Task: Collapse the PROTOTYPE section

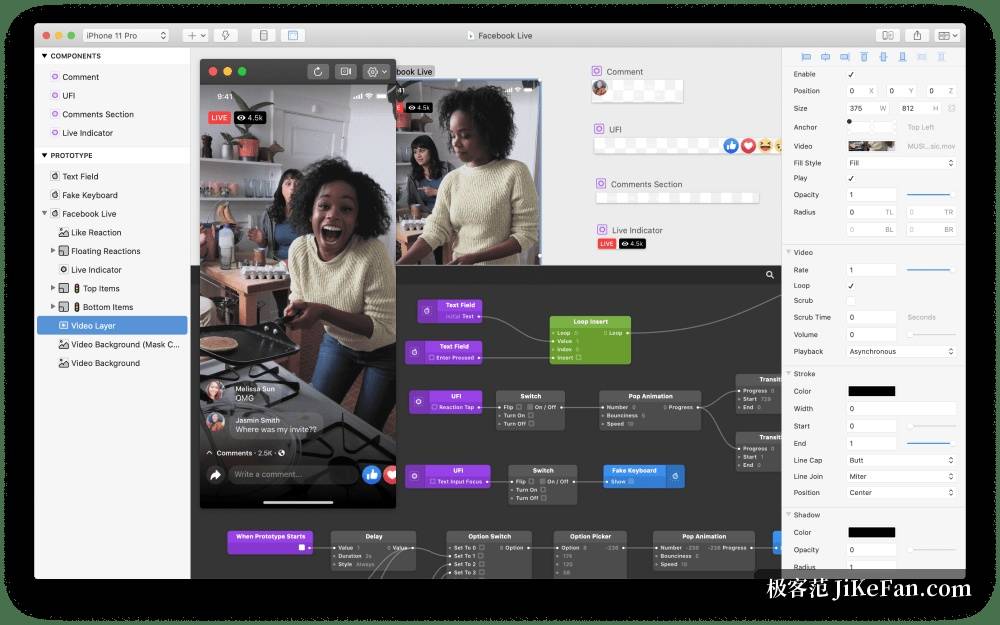Action: pyautogui.click(x=45, y=155)
